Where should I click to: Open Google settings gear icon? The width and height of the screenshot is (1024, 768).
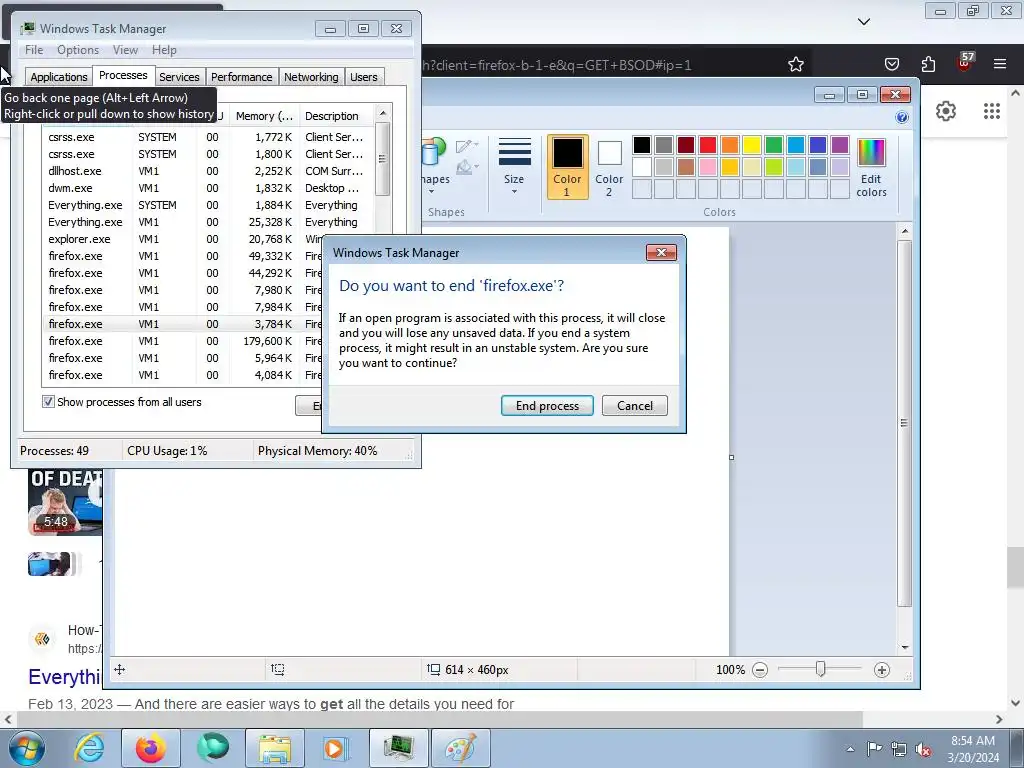coord(946,111)
